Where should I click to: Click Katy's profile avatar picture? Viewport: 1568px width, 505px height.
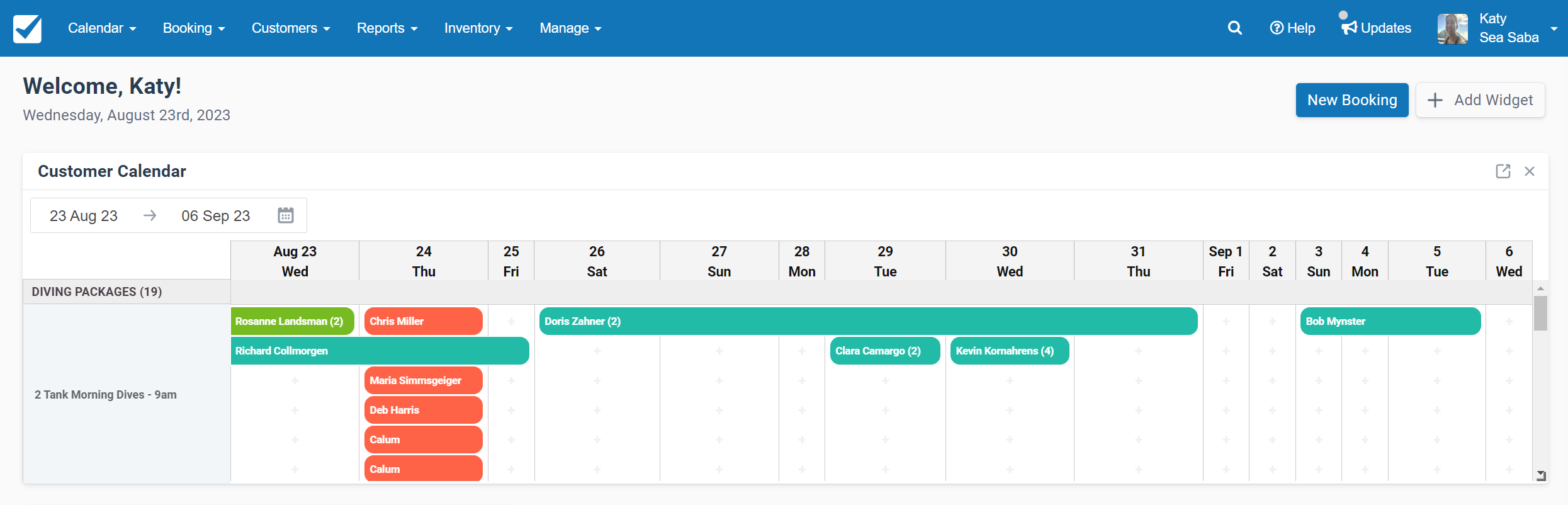tap(1452, 28)
